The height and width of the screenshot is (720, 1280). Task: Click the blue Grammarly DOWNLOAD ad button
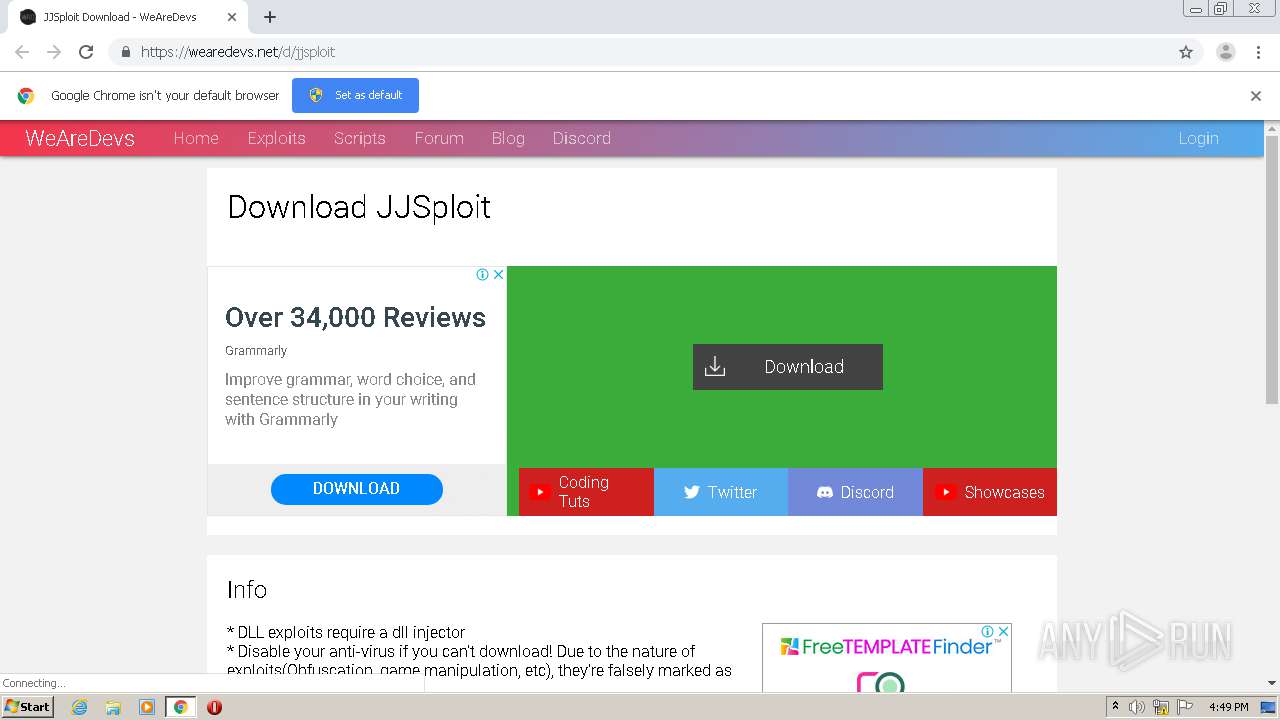[357, 489]
